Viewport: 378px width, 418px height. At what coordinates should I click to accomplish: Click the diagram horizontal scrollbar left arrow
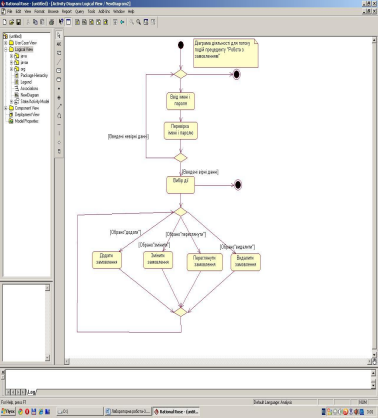(x=67, y=361)
